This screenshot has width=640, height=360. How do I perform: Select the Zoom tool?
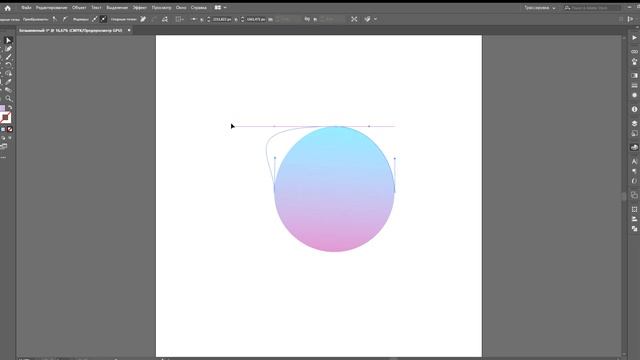pyautogui.click(x=8, y=98)
